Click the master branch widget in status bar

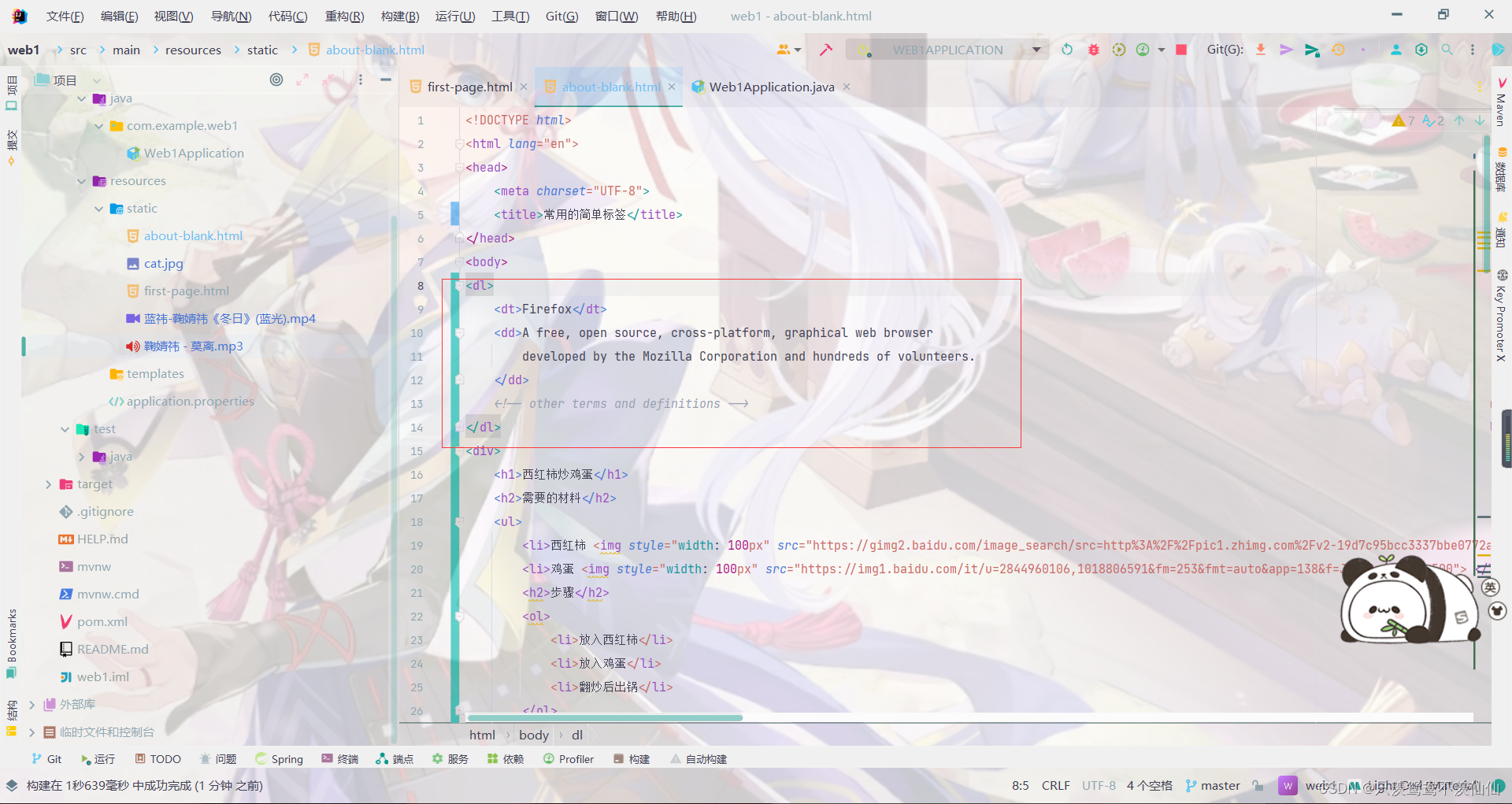tap(1212, 785)
